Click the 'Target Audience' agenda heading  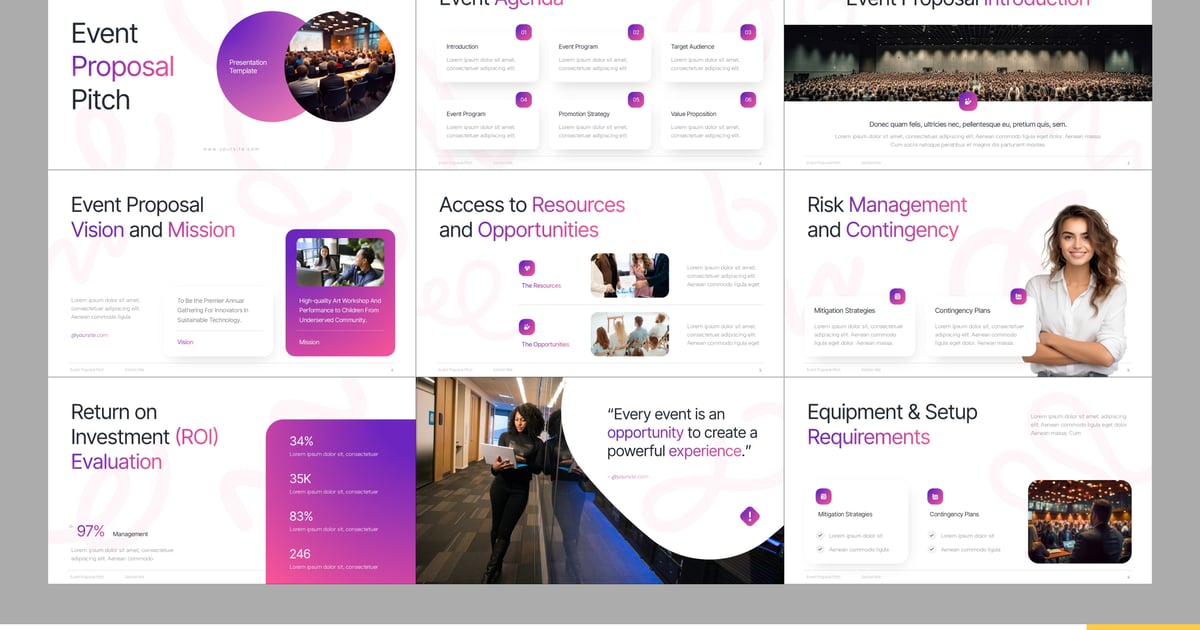(x=693, y=47)
